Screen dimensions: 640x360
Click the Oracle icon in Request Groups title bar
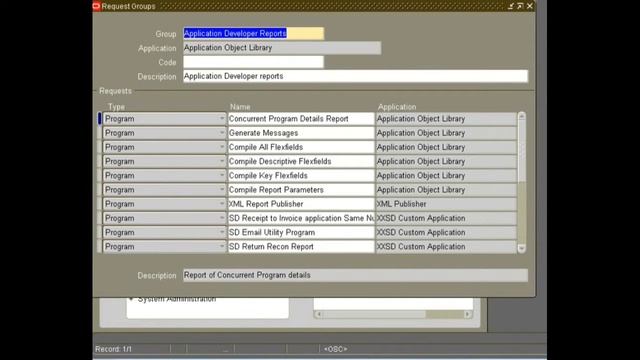96,6
